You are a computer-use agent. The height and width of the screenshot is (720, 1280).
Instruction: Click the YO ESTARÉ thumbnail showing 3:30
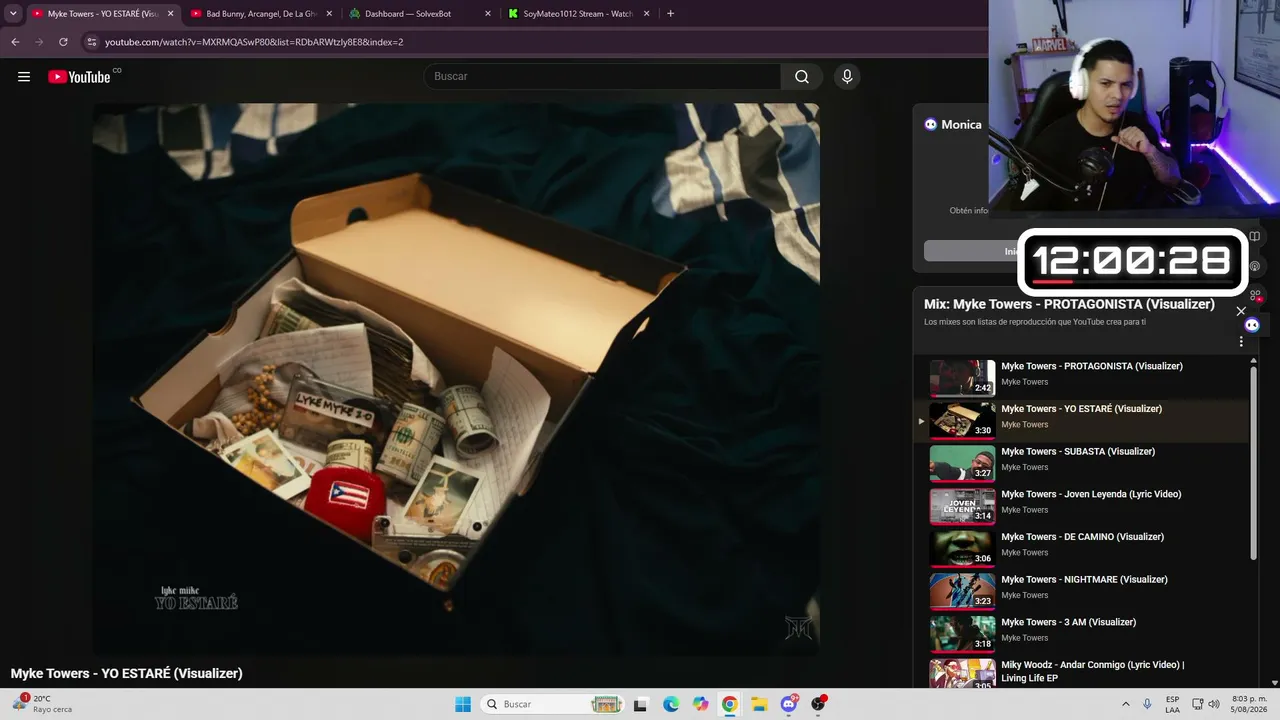click(963, 421)
